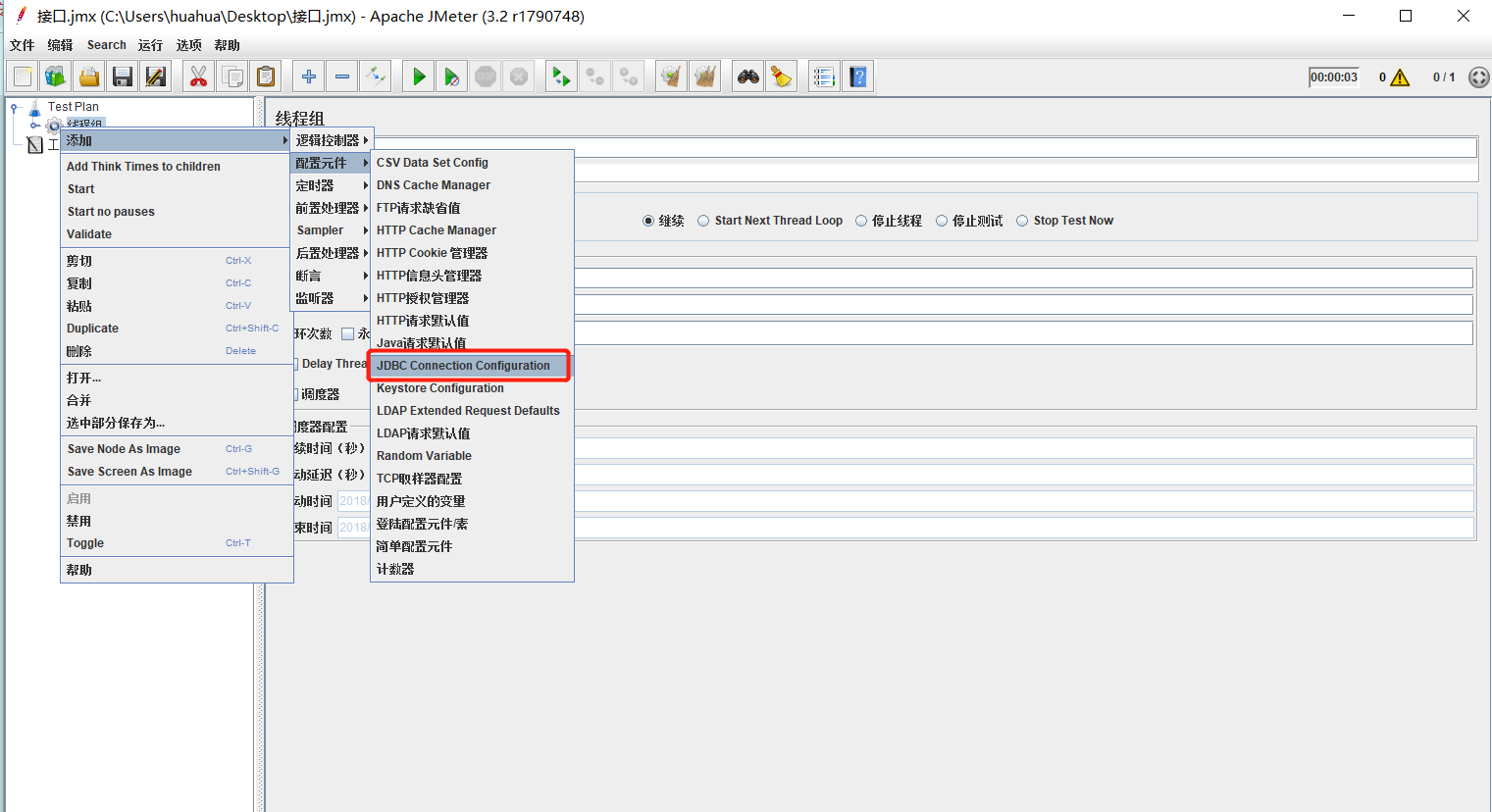This screenshot has width=1492, height=812.
Task: Open the Search menu in menu bar
Action: point(106,45)
